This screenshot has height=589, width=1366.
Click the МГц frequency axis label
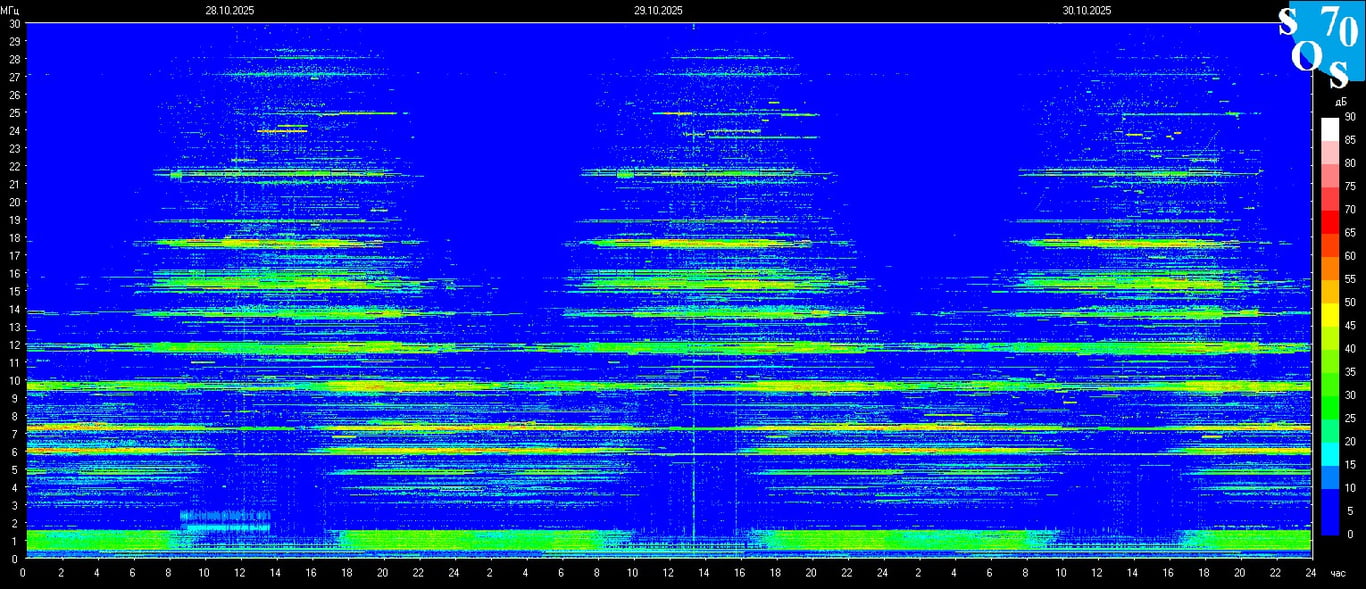click(9, 10)
